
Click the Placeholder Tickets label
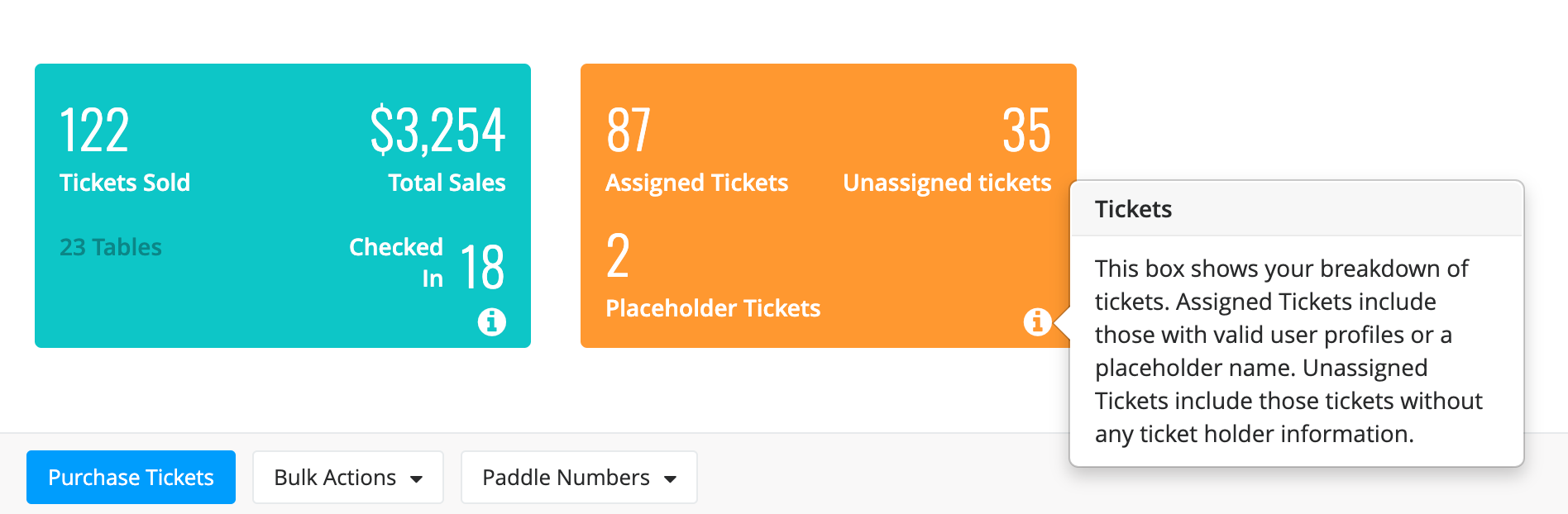click(x=713, y=308)
